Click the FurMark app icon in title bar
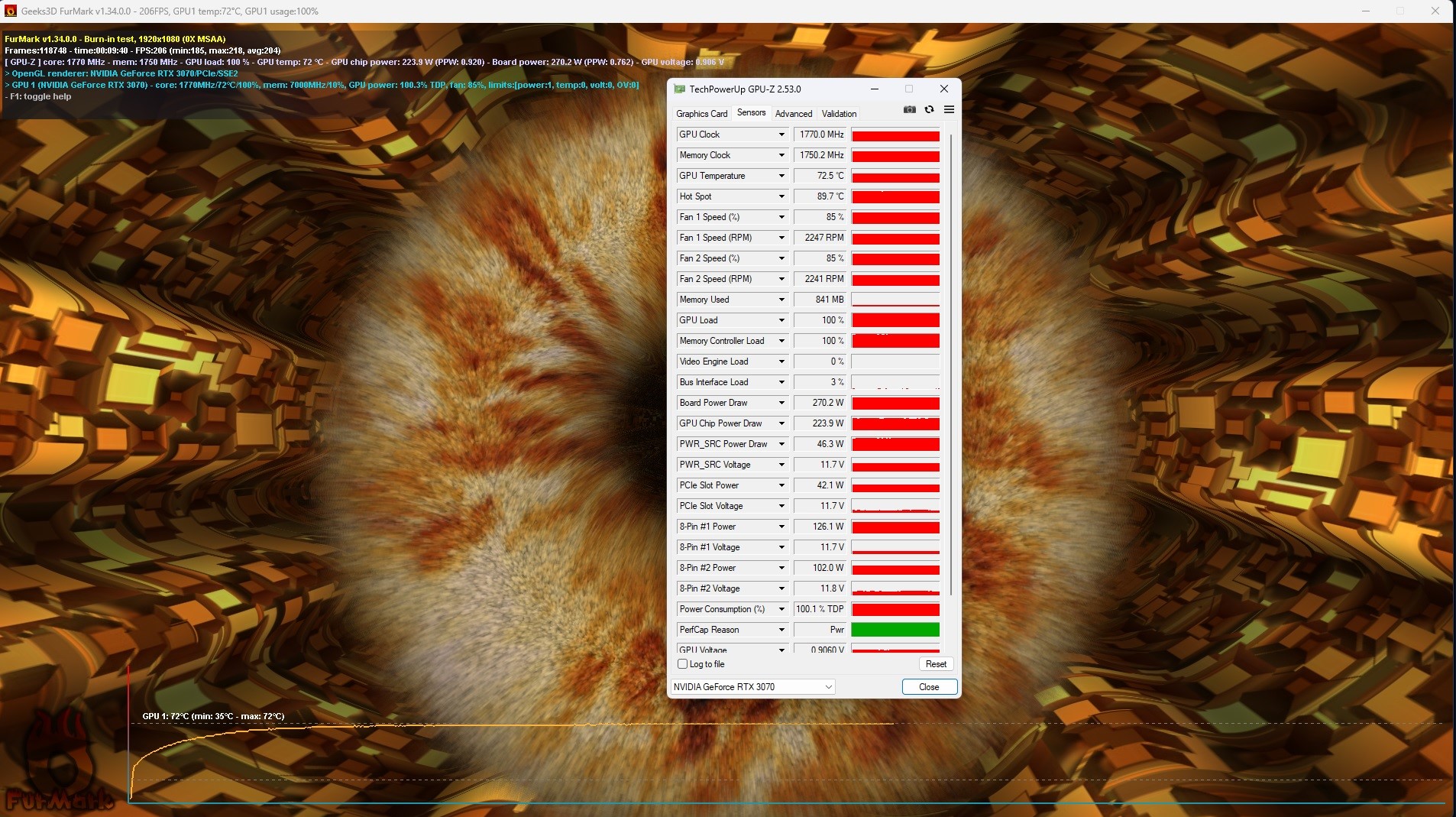The height and width of the screenshot is (817, 1456). (11, 11)
